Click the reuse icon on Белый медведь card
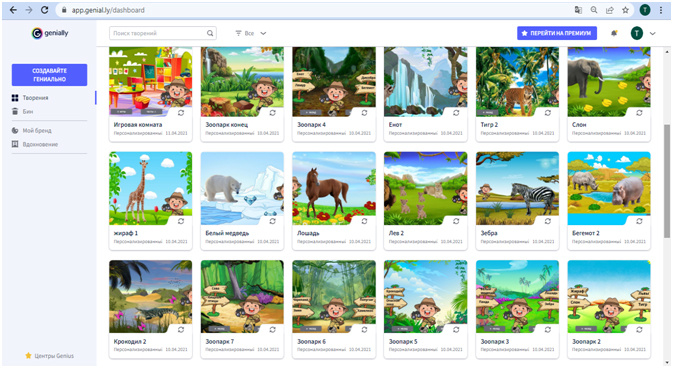 (273, 221)
